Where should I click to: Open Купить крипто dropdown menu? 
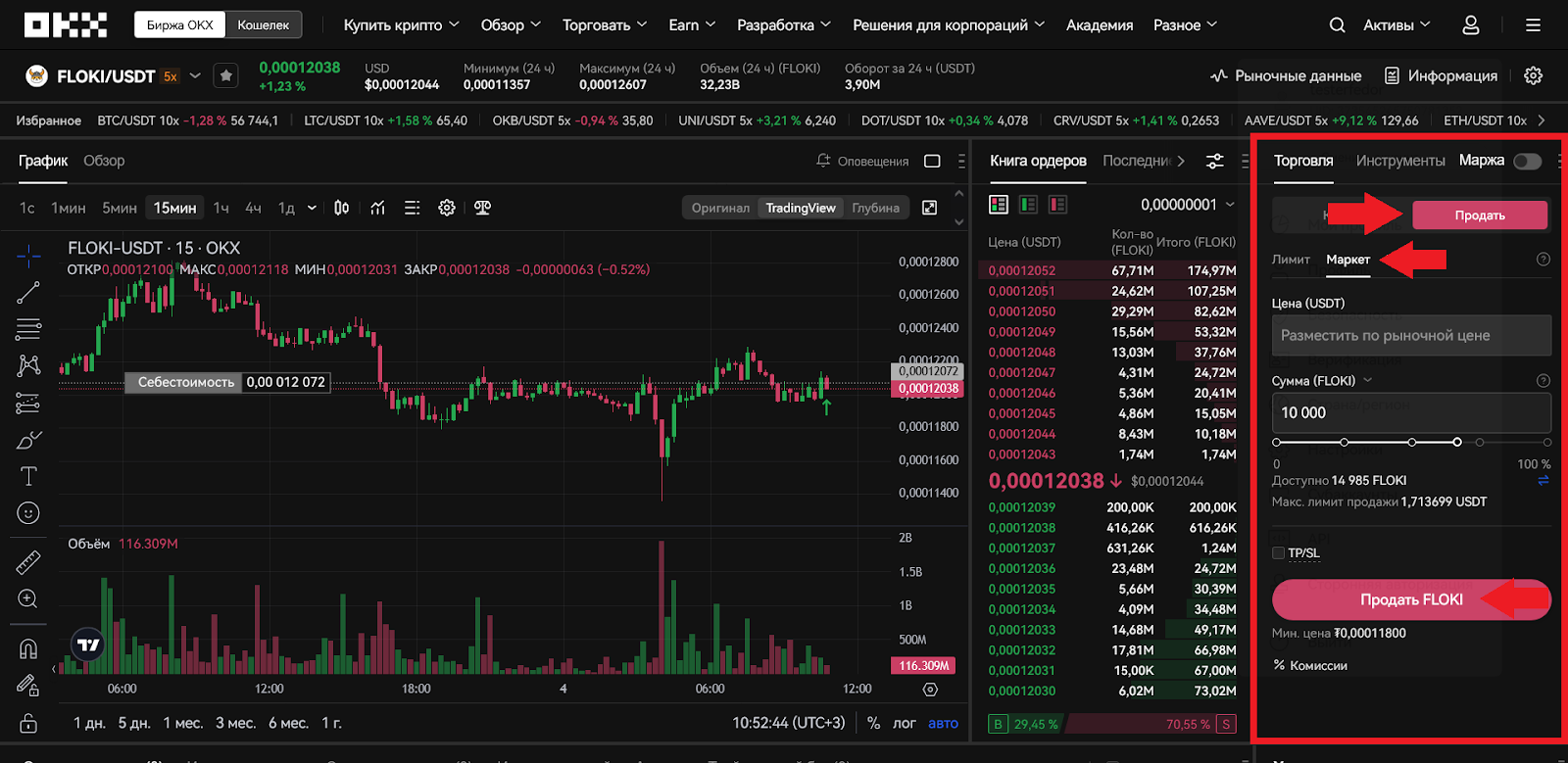coord(401,25)
